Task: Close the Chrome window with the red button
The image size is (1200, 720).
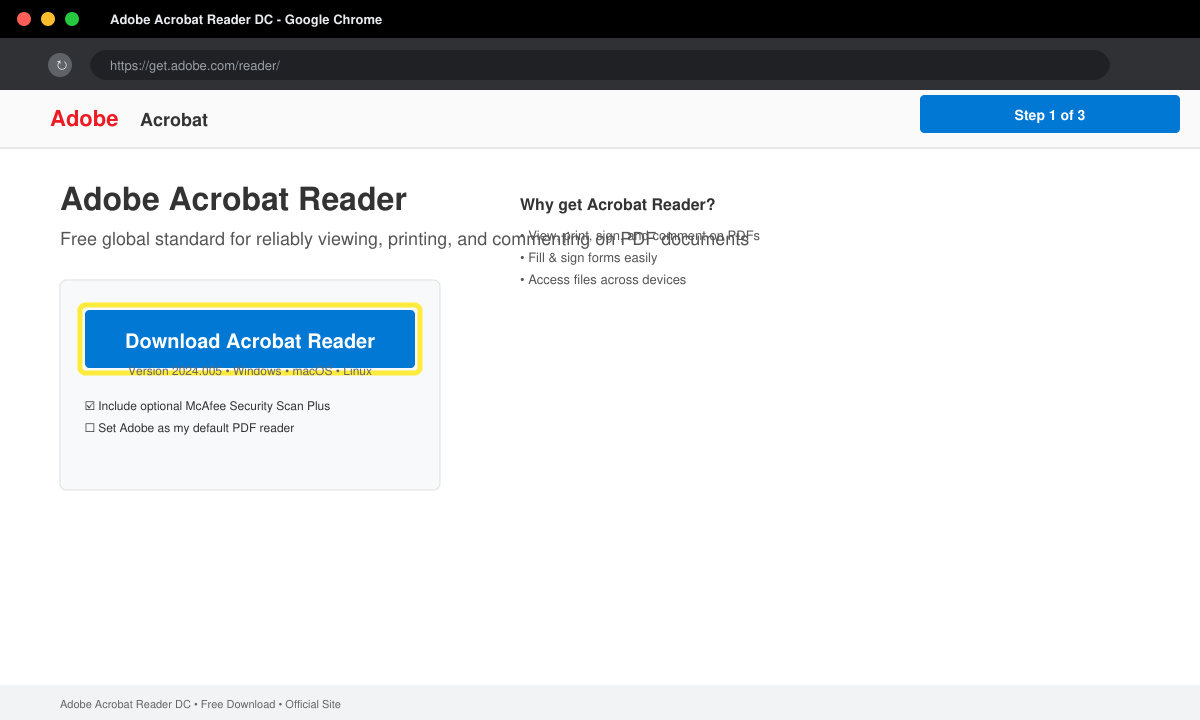Action: tap(24, 19)
